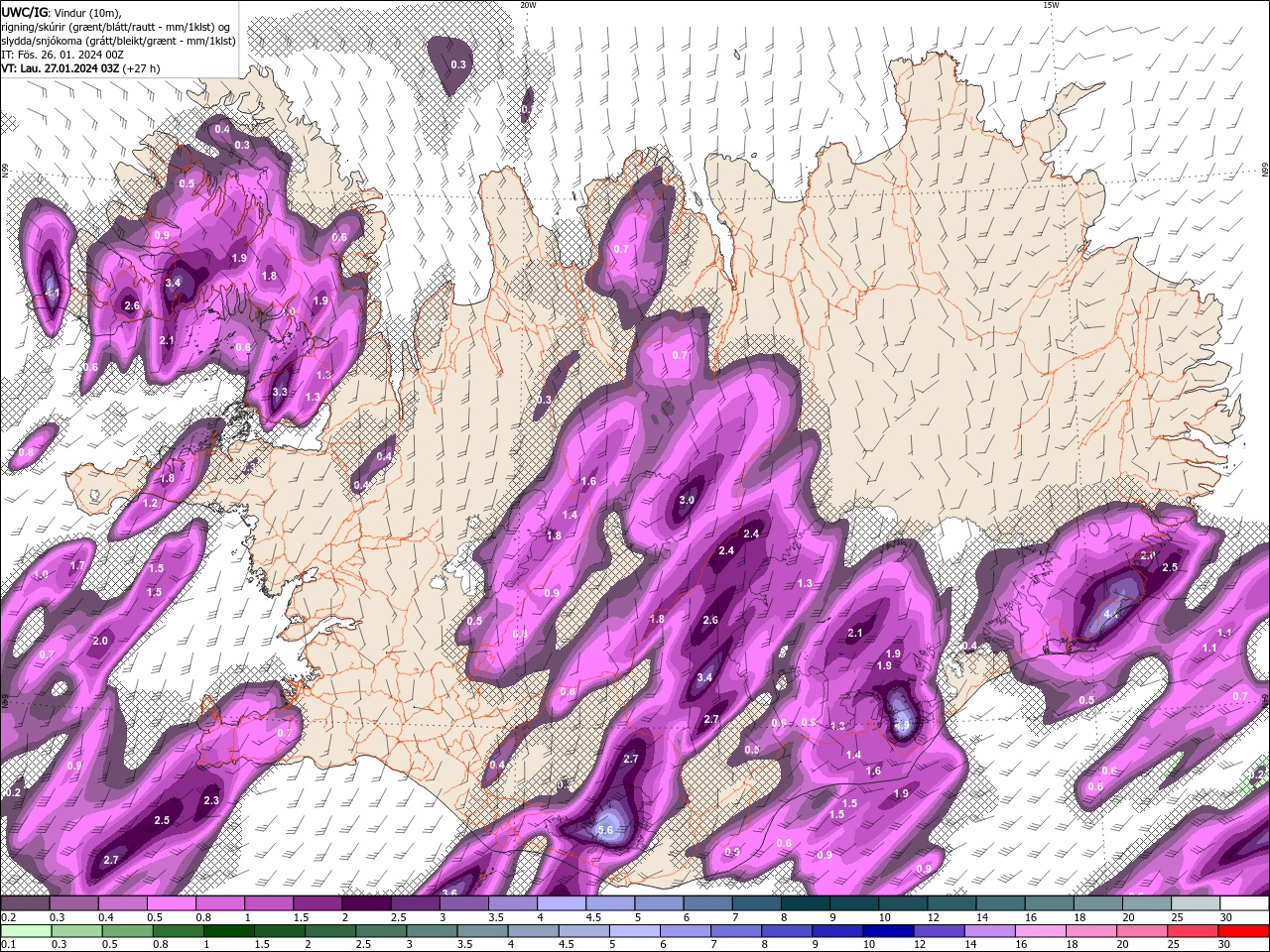Pick swatch between 3 and 3.5 in lower legend

click(431, 931)
